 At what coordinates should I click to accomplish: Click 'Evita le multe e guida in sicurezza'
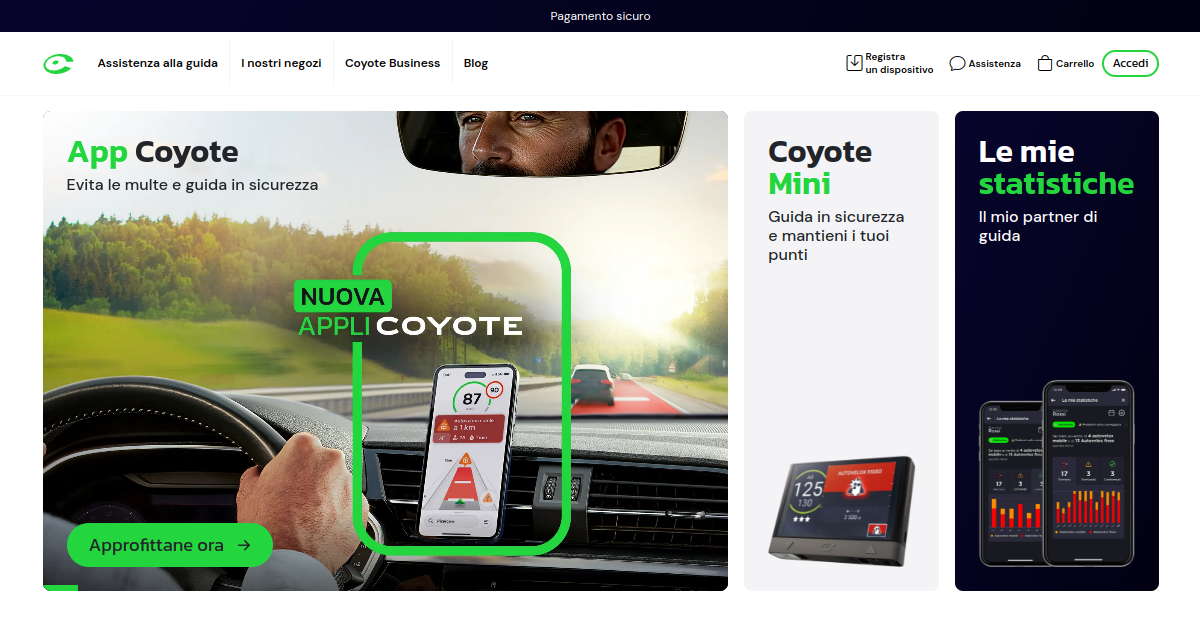coord(193,185)
